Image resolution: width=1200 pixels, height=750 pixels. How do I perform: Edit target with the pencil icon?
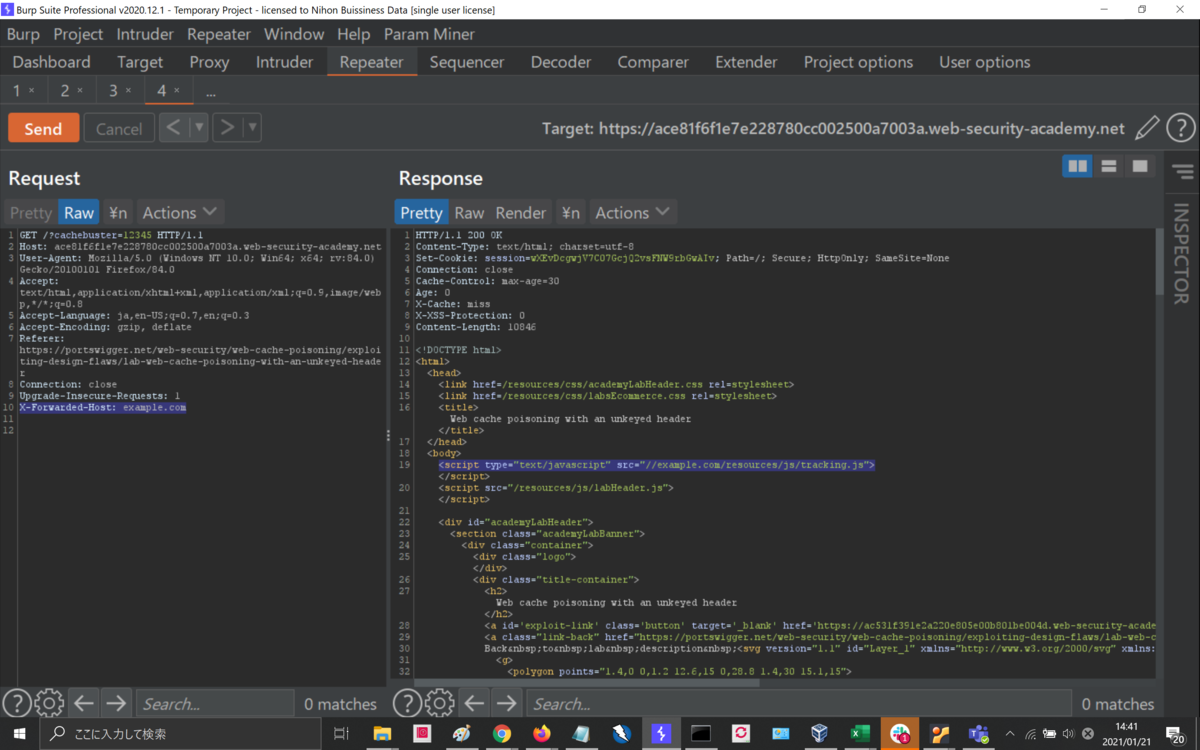(1147, 128)
